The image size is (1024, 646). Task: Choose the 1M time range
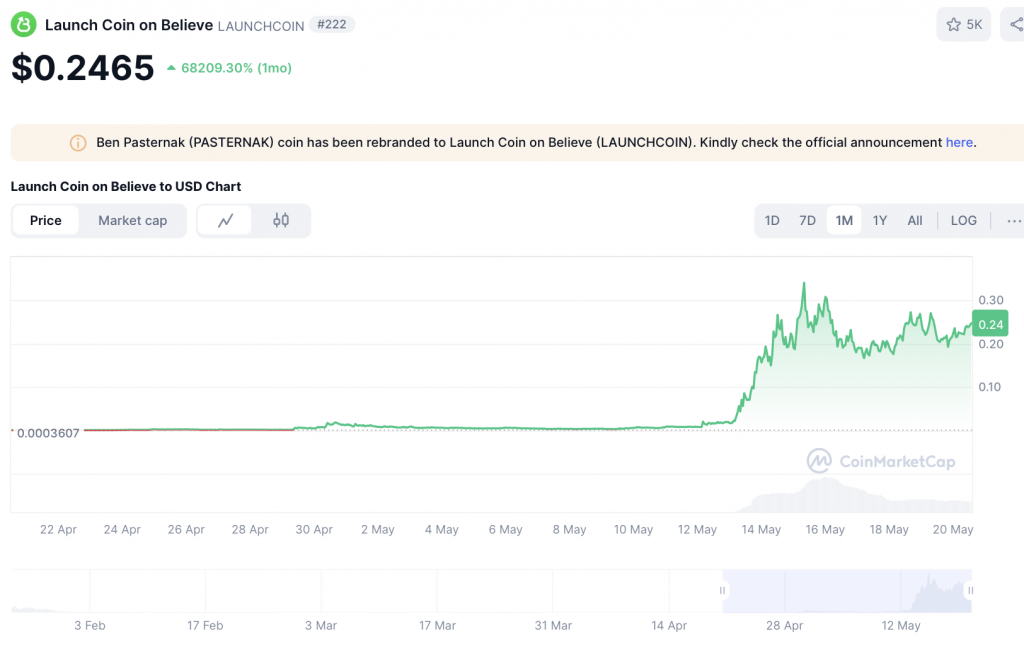click(x=844, y=221)
